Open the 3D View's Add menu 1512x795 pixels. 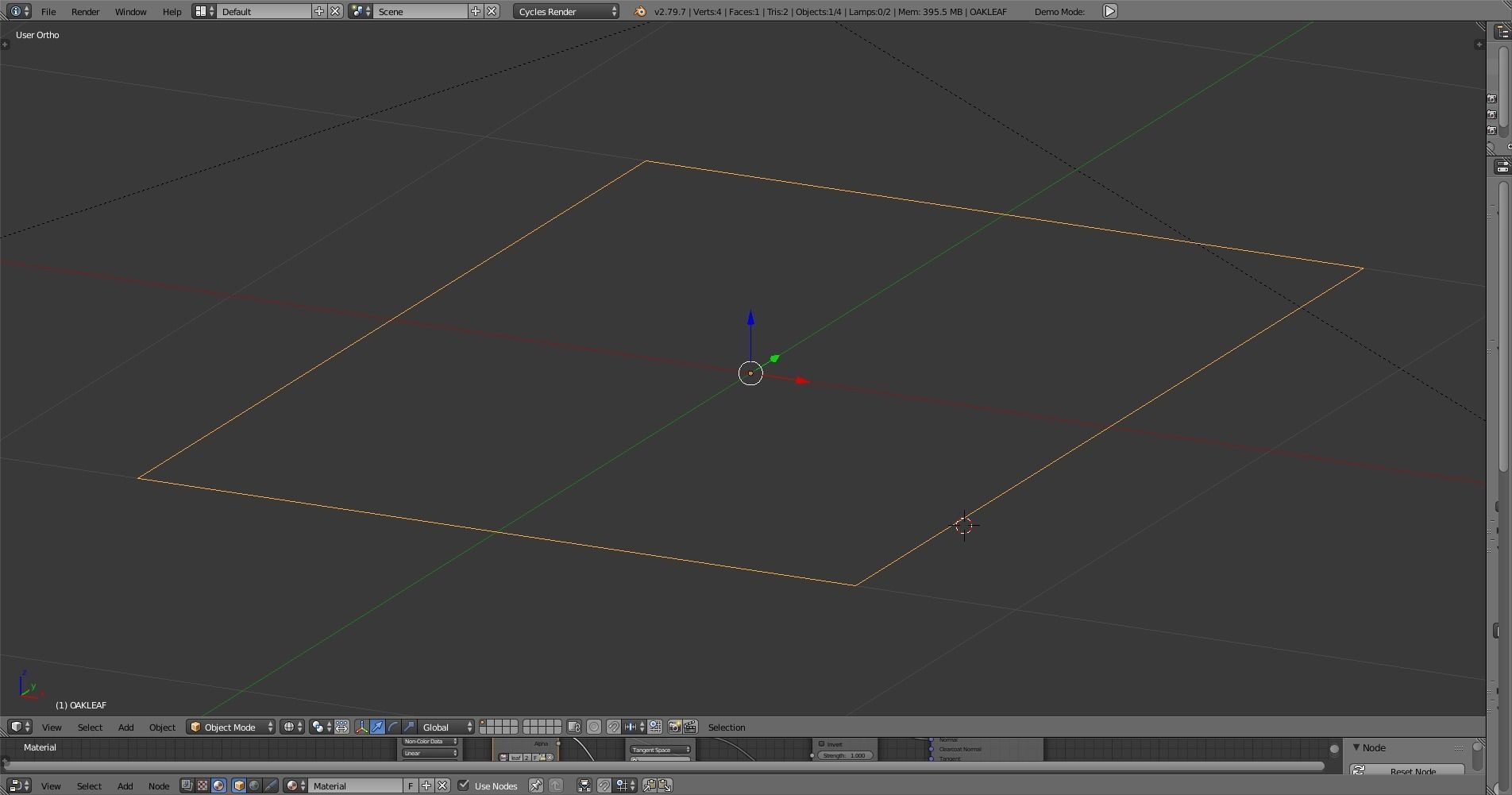pos(125,727)
